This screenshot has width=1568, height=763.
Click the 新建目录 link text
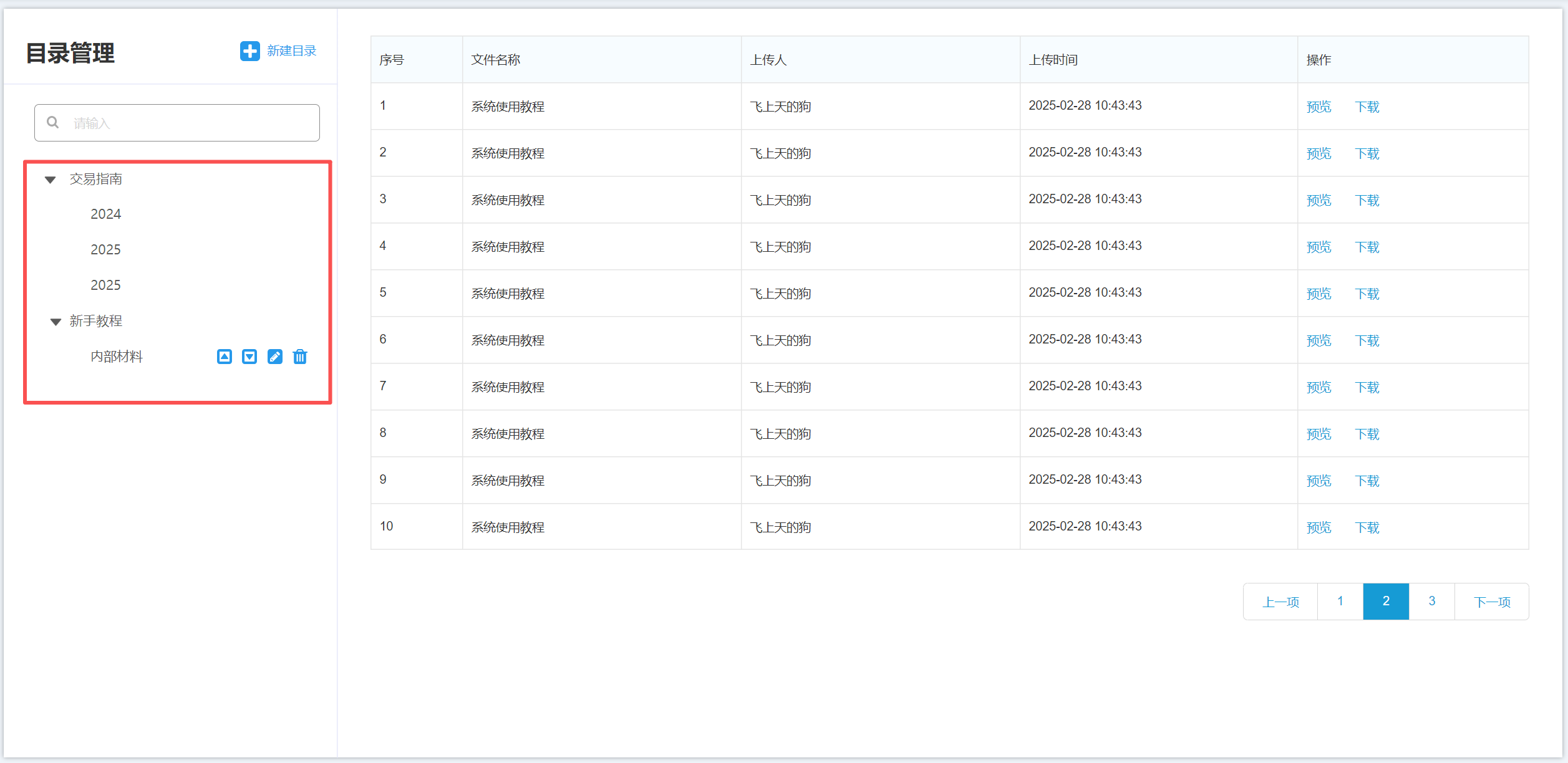tap(291, 51)
